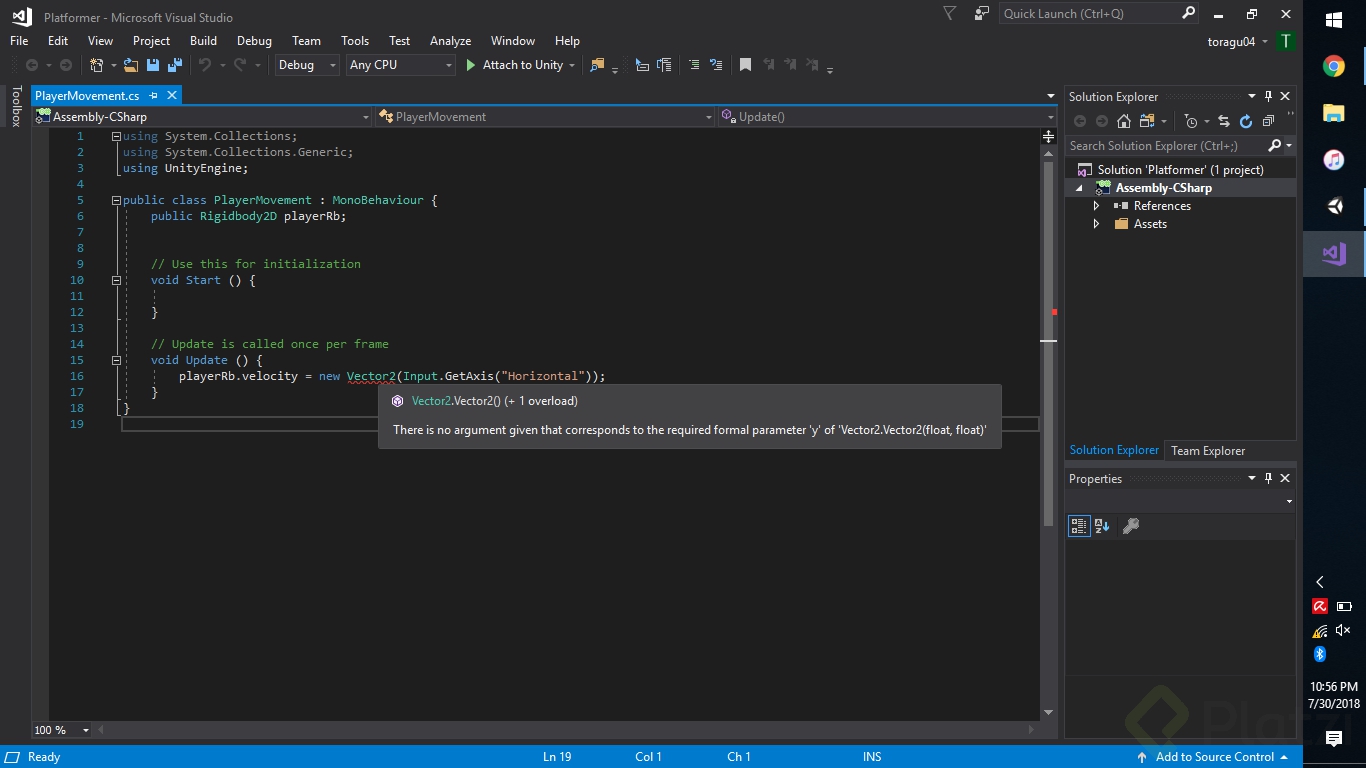
Task: Click the Undo icon on the toolbar
Action: tap(206, 65)
